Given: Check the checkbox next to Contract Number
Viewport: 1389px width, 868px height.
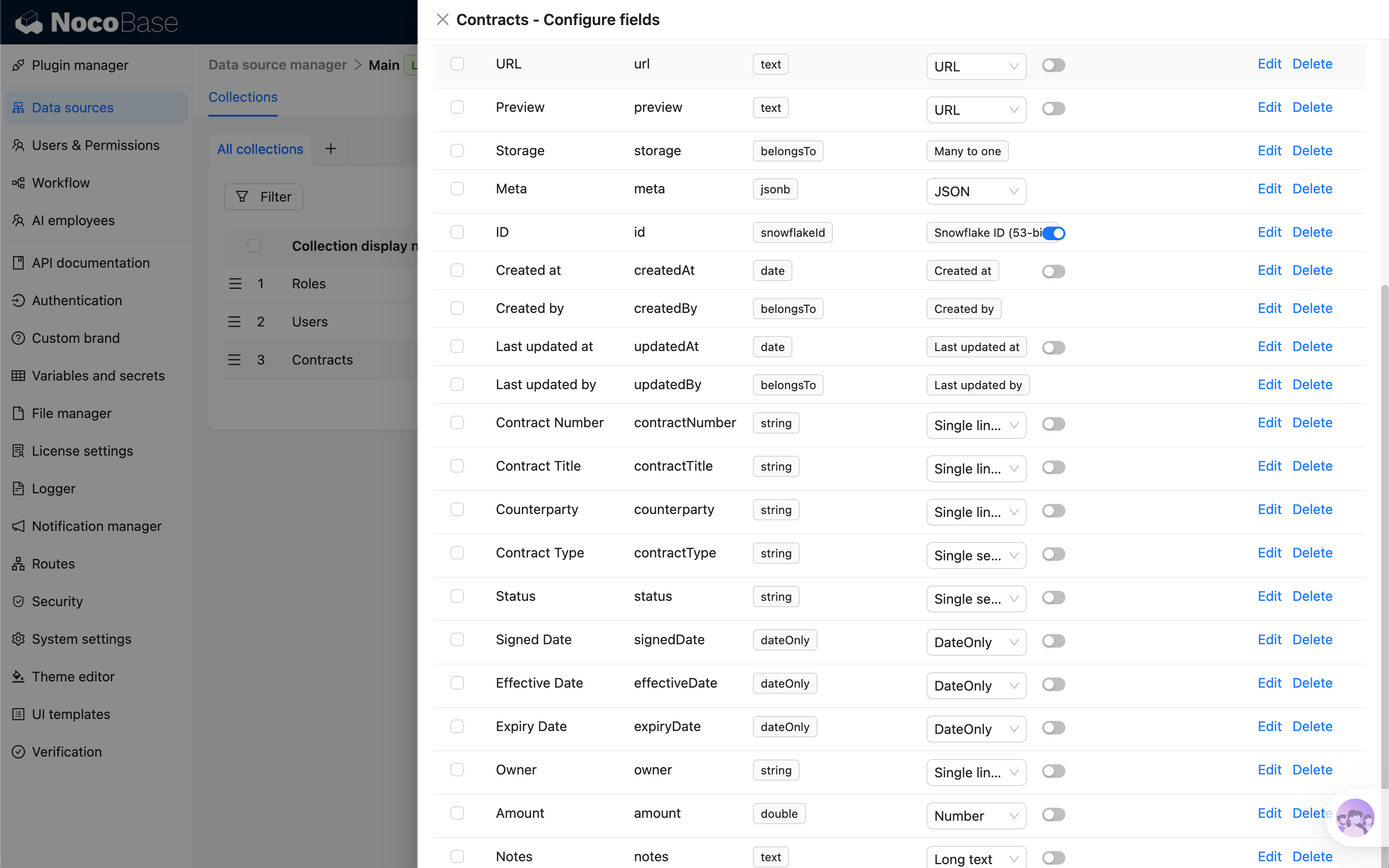Looking at the screenshot, I should [x=457, y=422].
